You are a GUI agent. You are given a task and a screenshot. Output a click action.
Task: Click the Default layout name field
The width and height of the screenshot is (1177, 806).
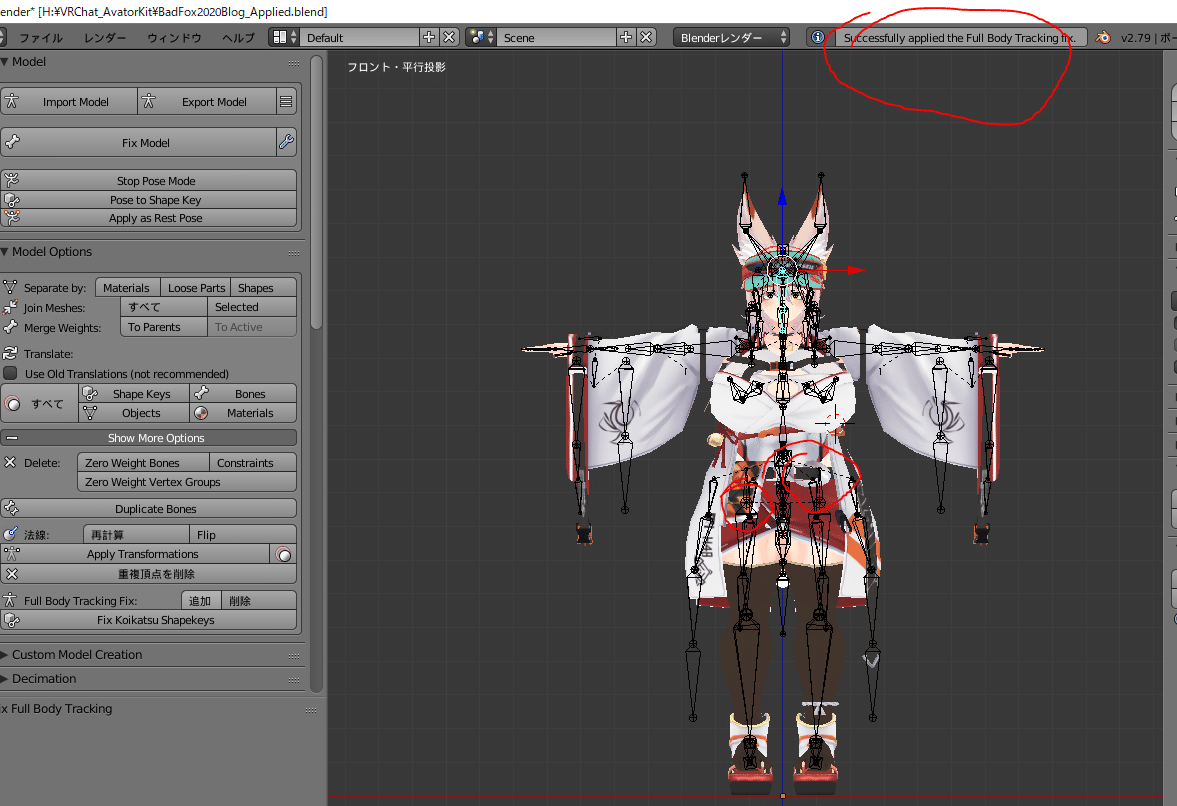coord(359,38)
